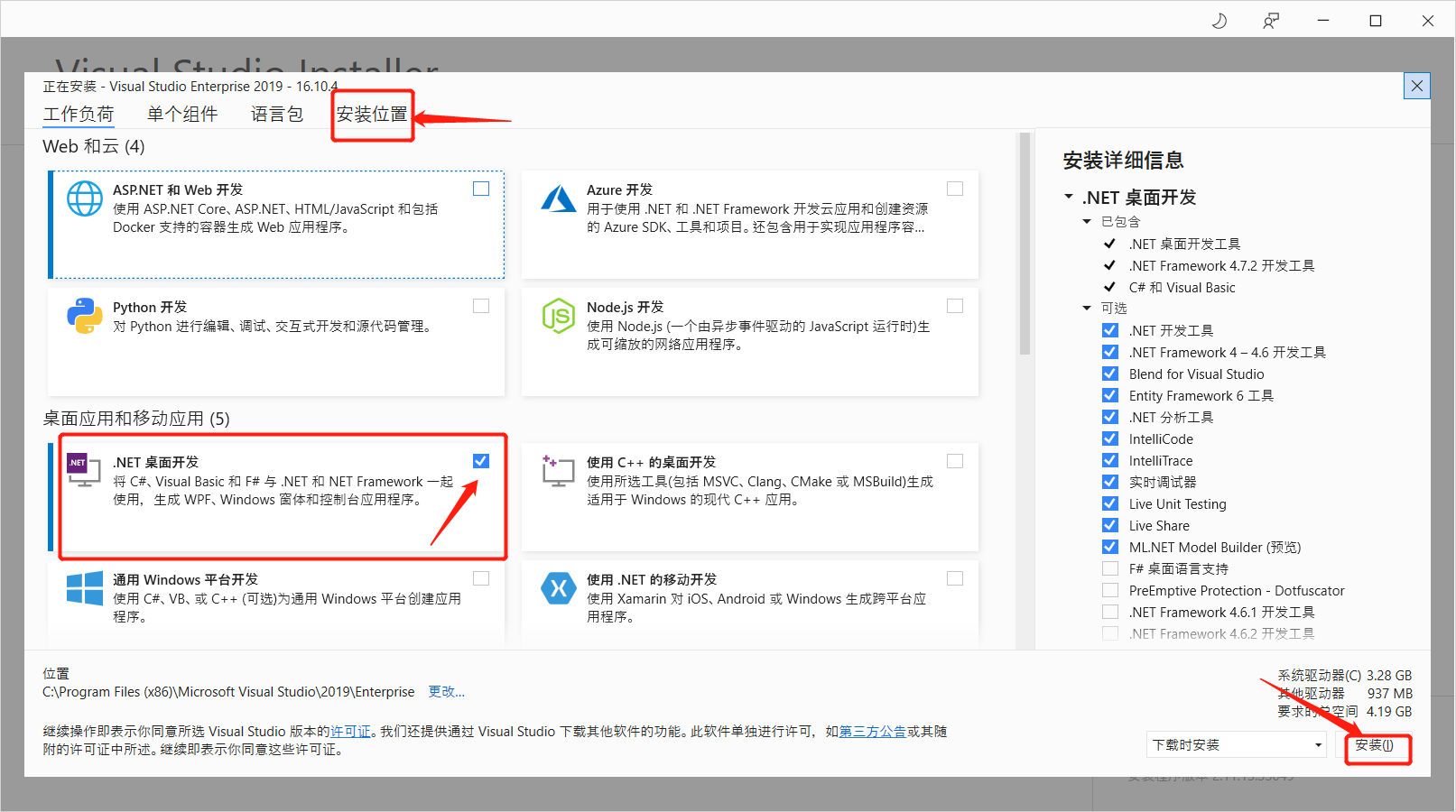Open the 下载时安装 dropdown
The height and width of the screenshot is (812, 1456).
coord(1236,744)
